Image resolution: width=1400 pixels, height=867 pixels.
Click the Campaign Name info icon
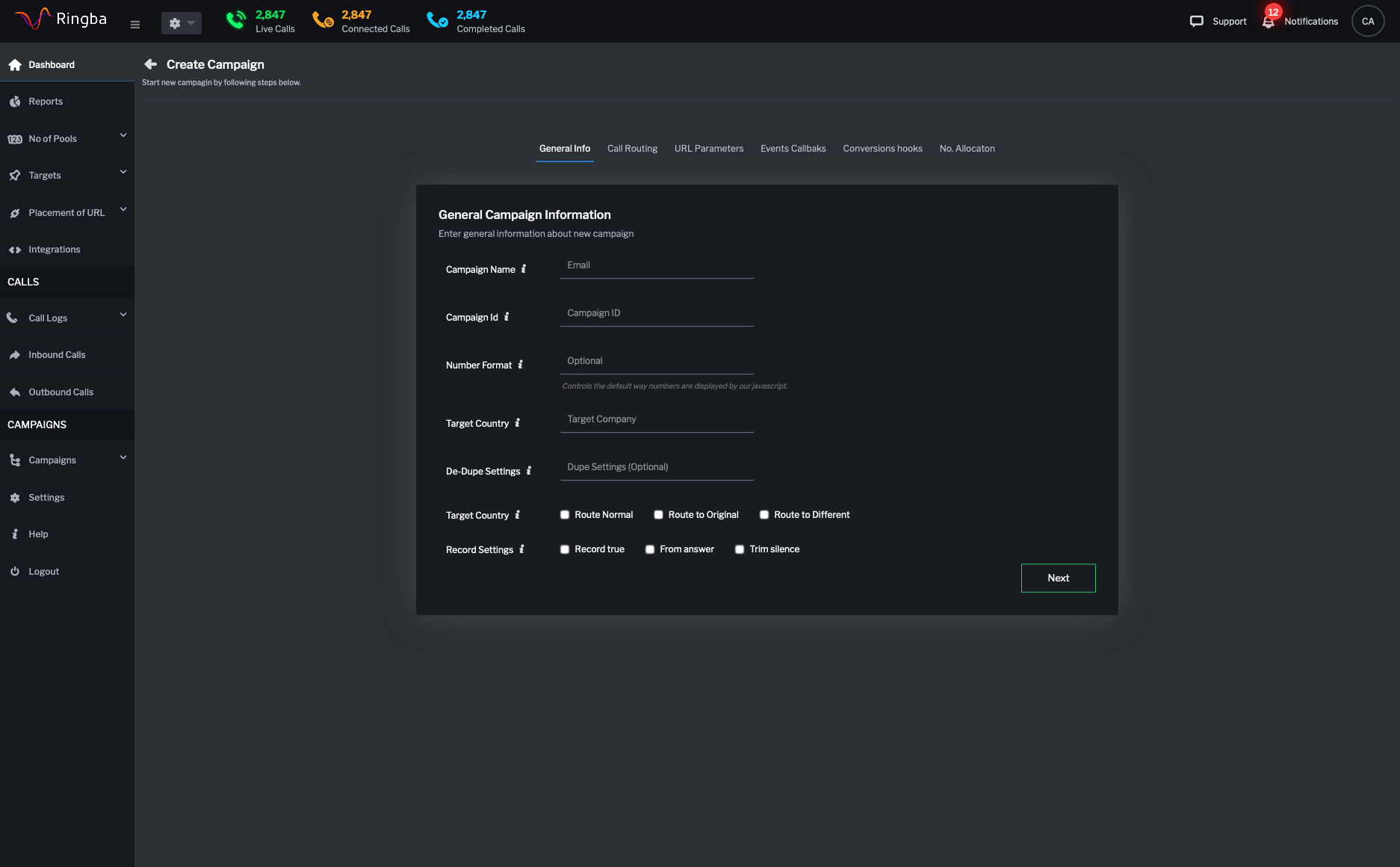coord(524,269)
